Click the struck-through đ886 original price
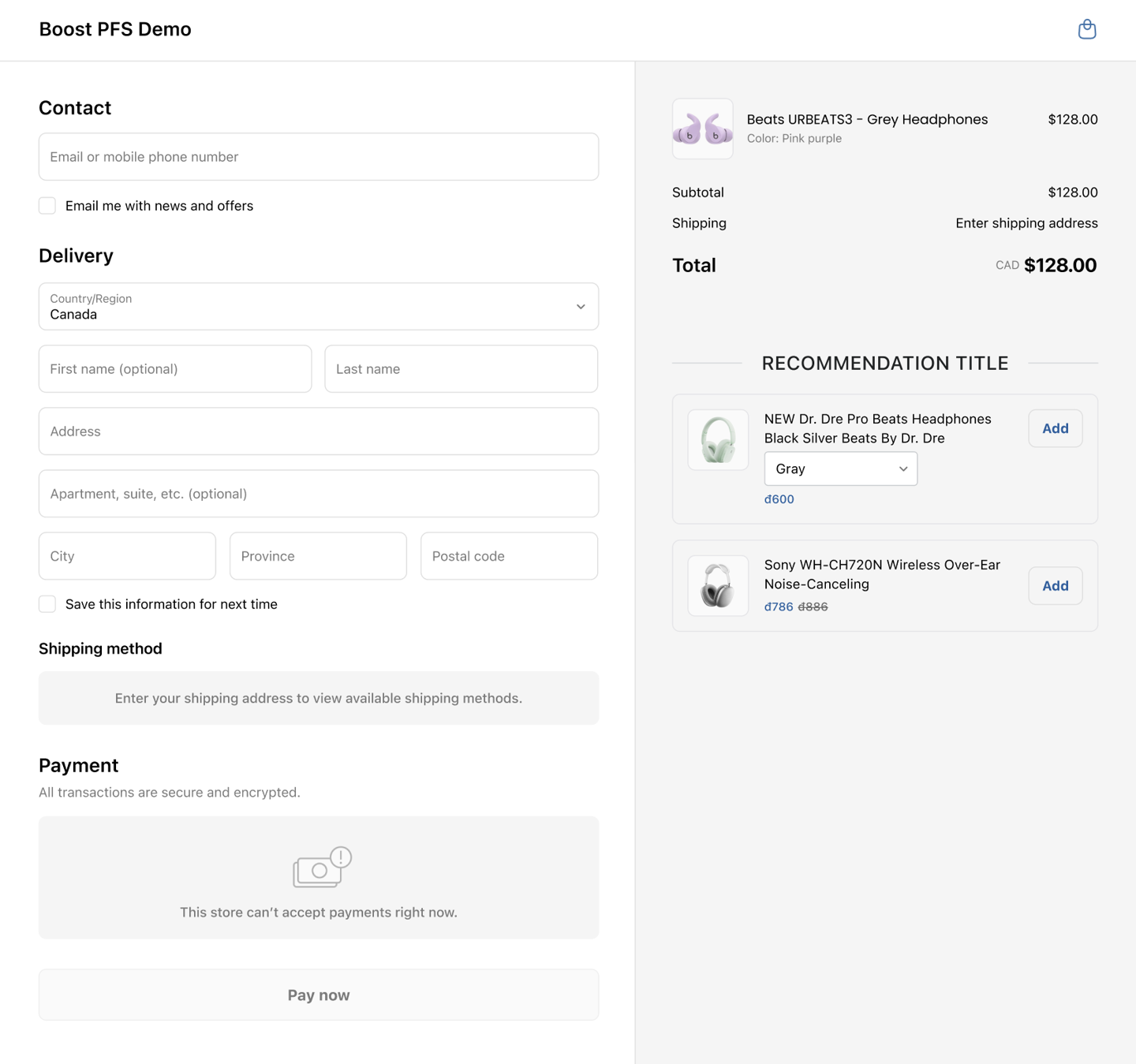The width and height of the screenshot is (1136, 1064). 813,607
